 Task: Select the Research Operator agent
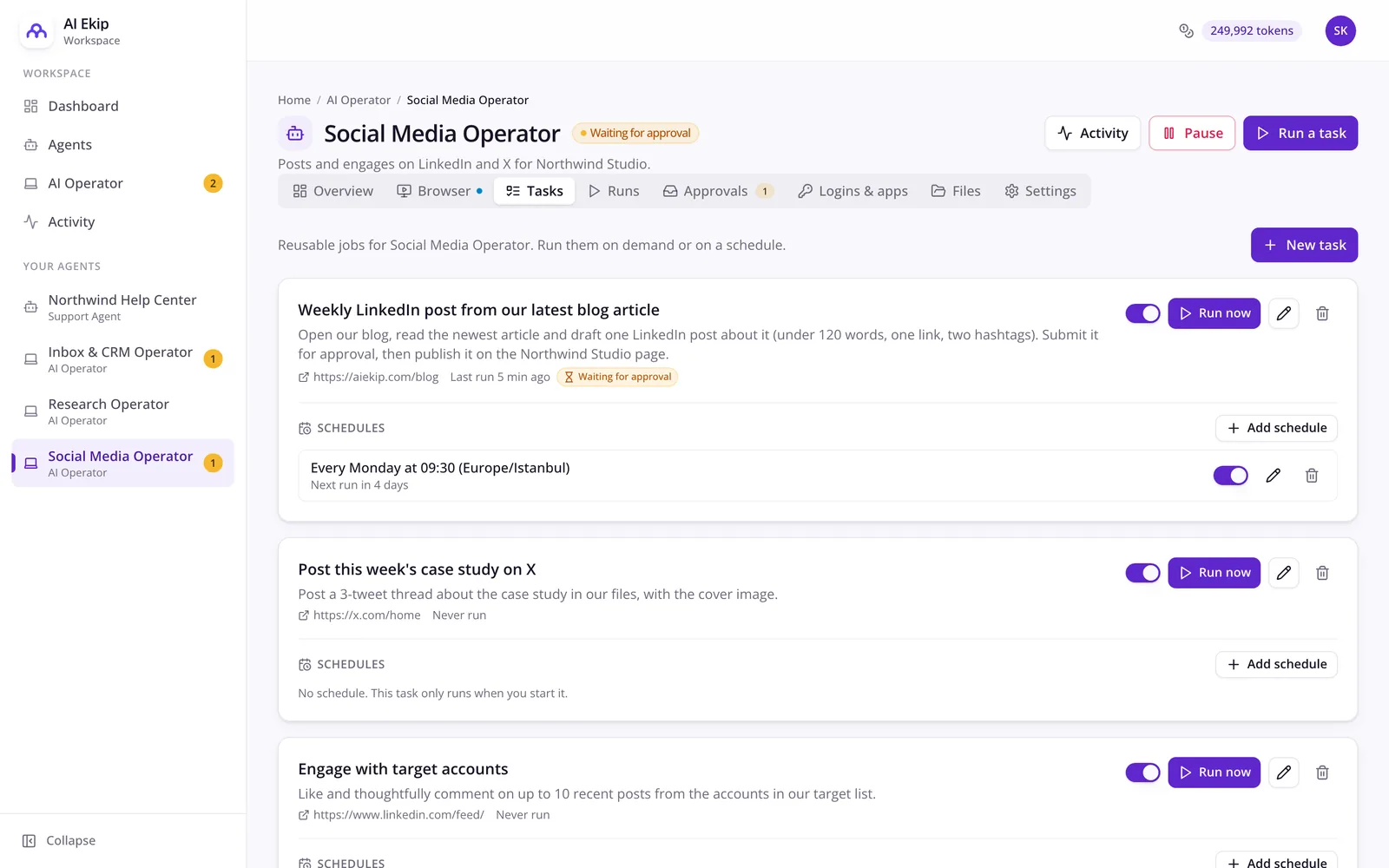123,411
